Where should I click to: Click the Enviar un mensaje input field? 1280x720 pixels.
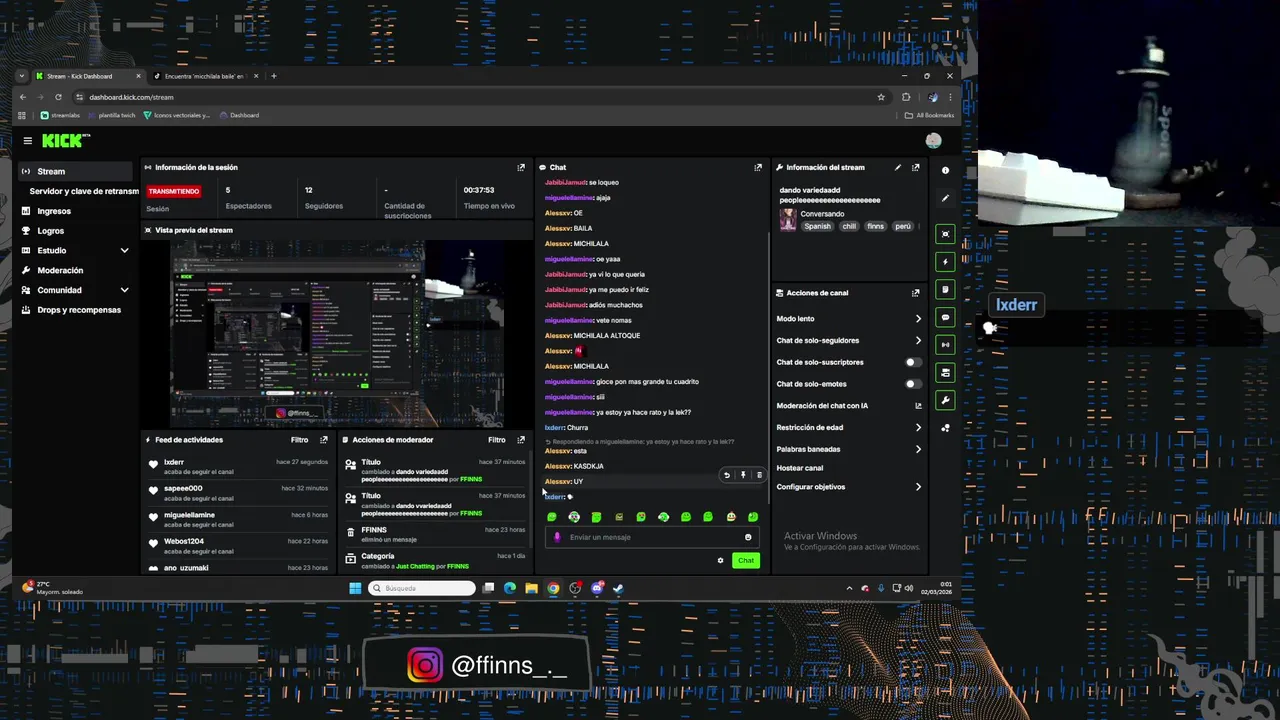pyautogui.click(x=652, y=537)
